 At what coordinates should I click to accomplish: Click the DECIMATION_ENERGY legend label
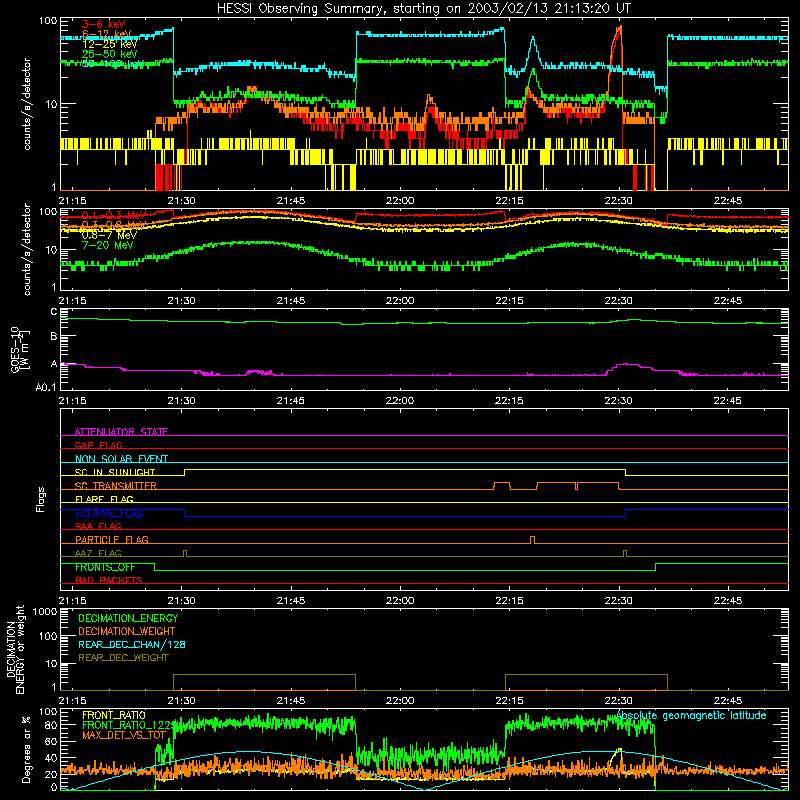pos(128,618)
